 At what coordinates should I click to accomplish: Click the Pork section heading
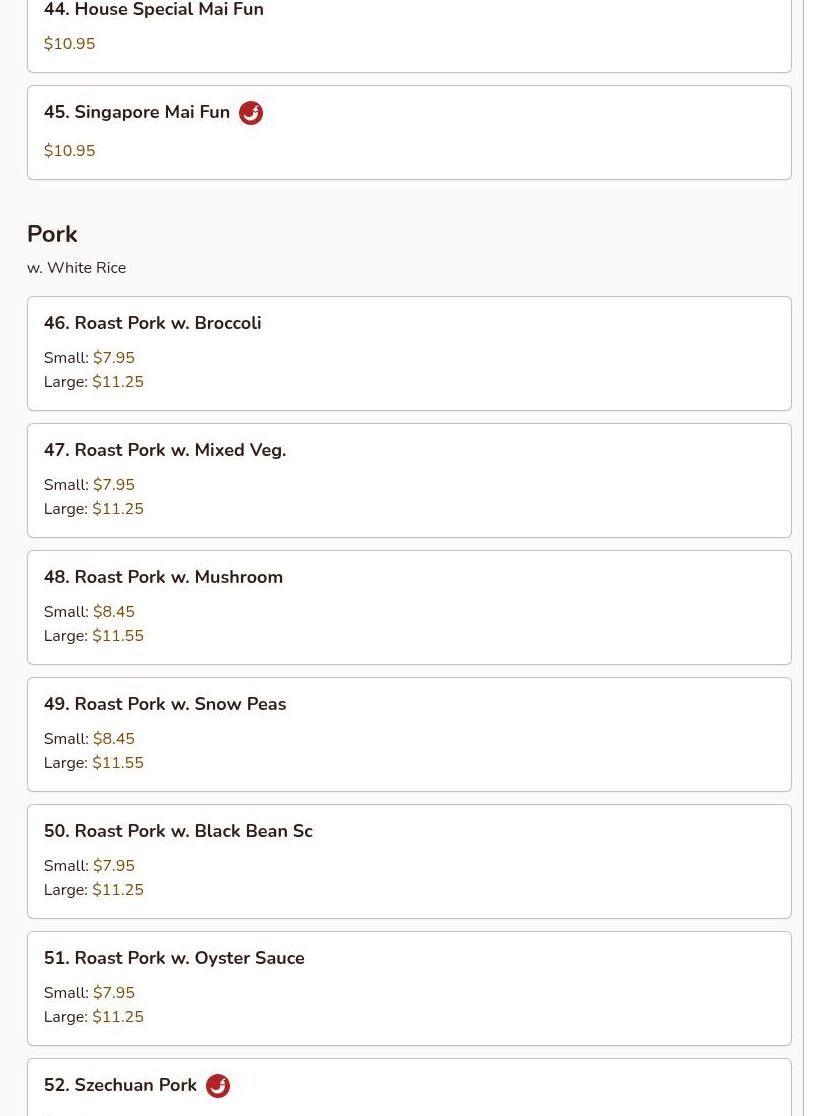(x=52, y=234)
